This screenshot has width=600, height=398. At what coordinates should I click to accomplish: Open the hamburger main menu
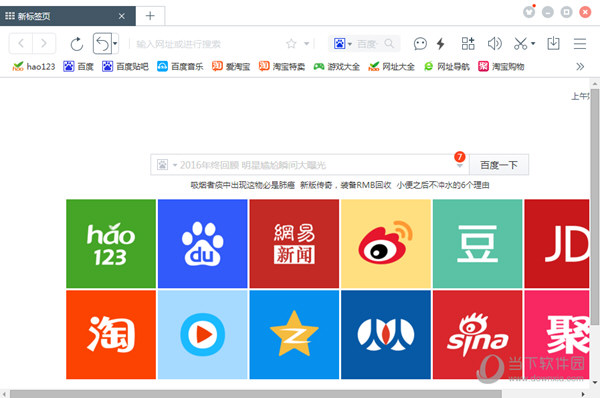(580, 44)
